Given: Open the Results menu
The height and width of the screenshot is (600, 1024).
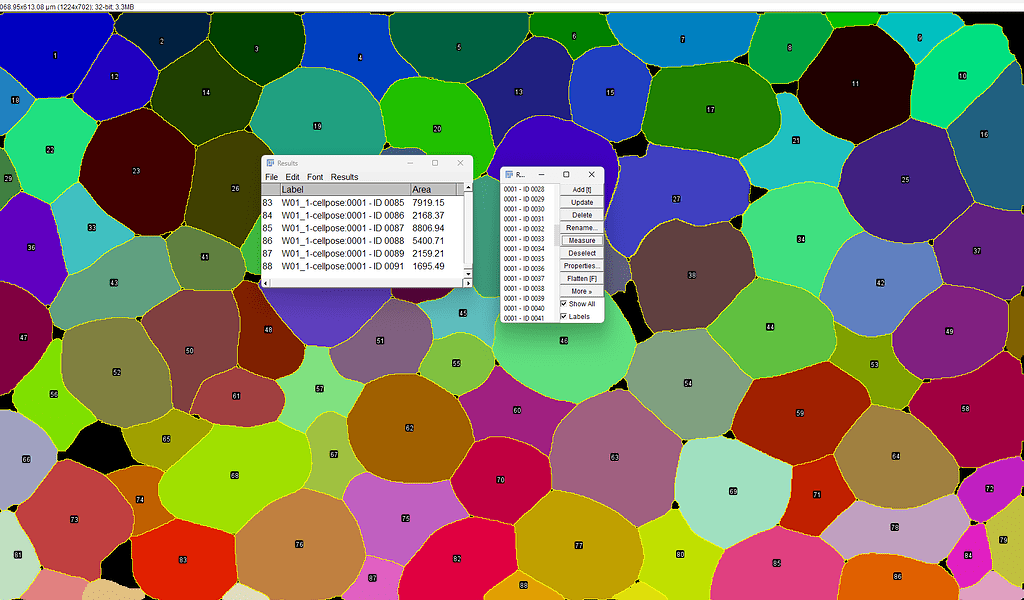Looking at the screenshot, I should click(343, 177).
